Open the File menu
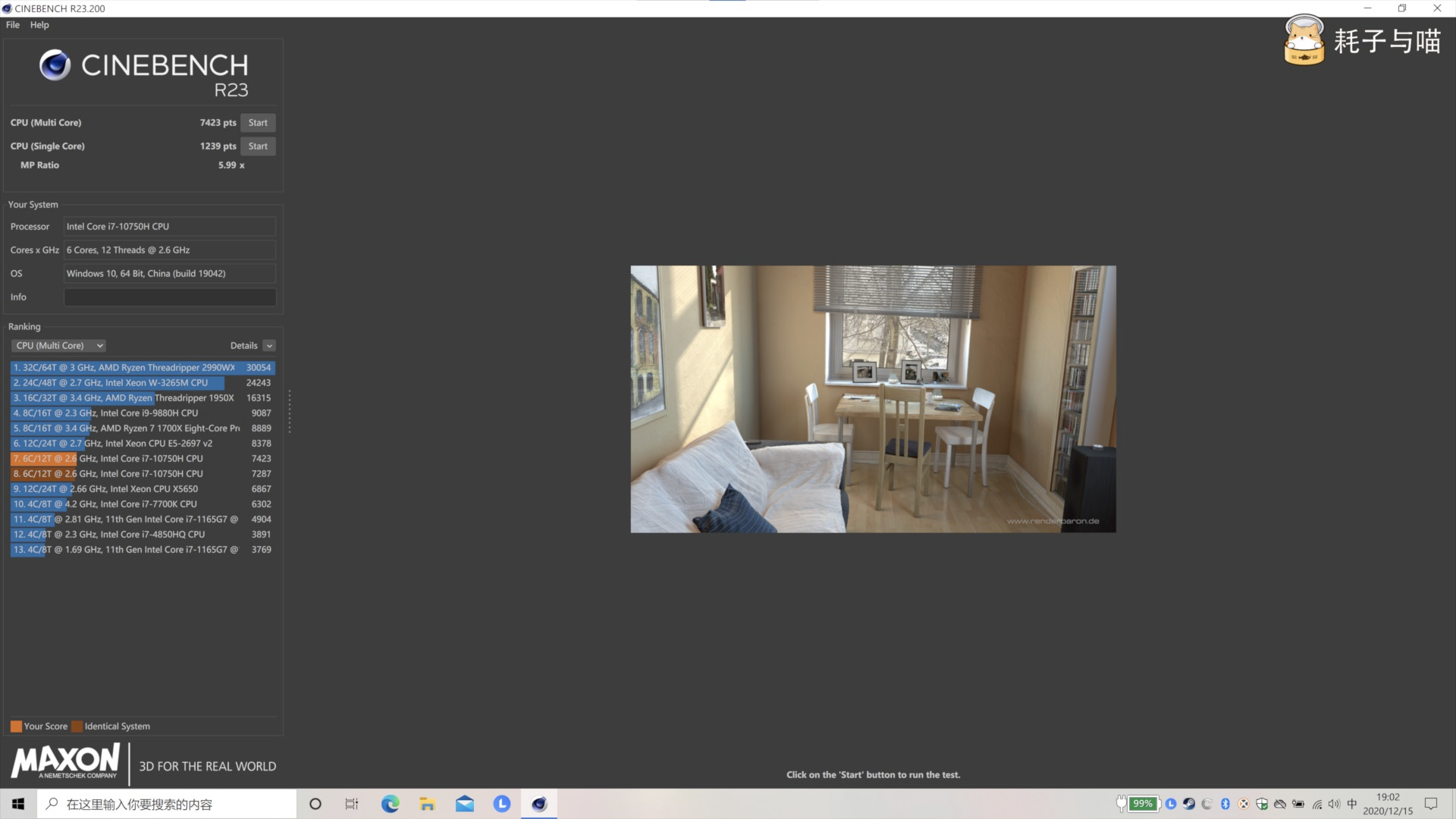The height and width of the screenshot is (819, 1456). 13,25
